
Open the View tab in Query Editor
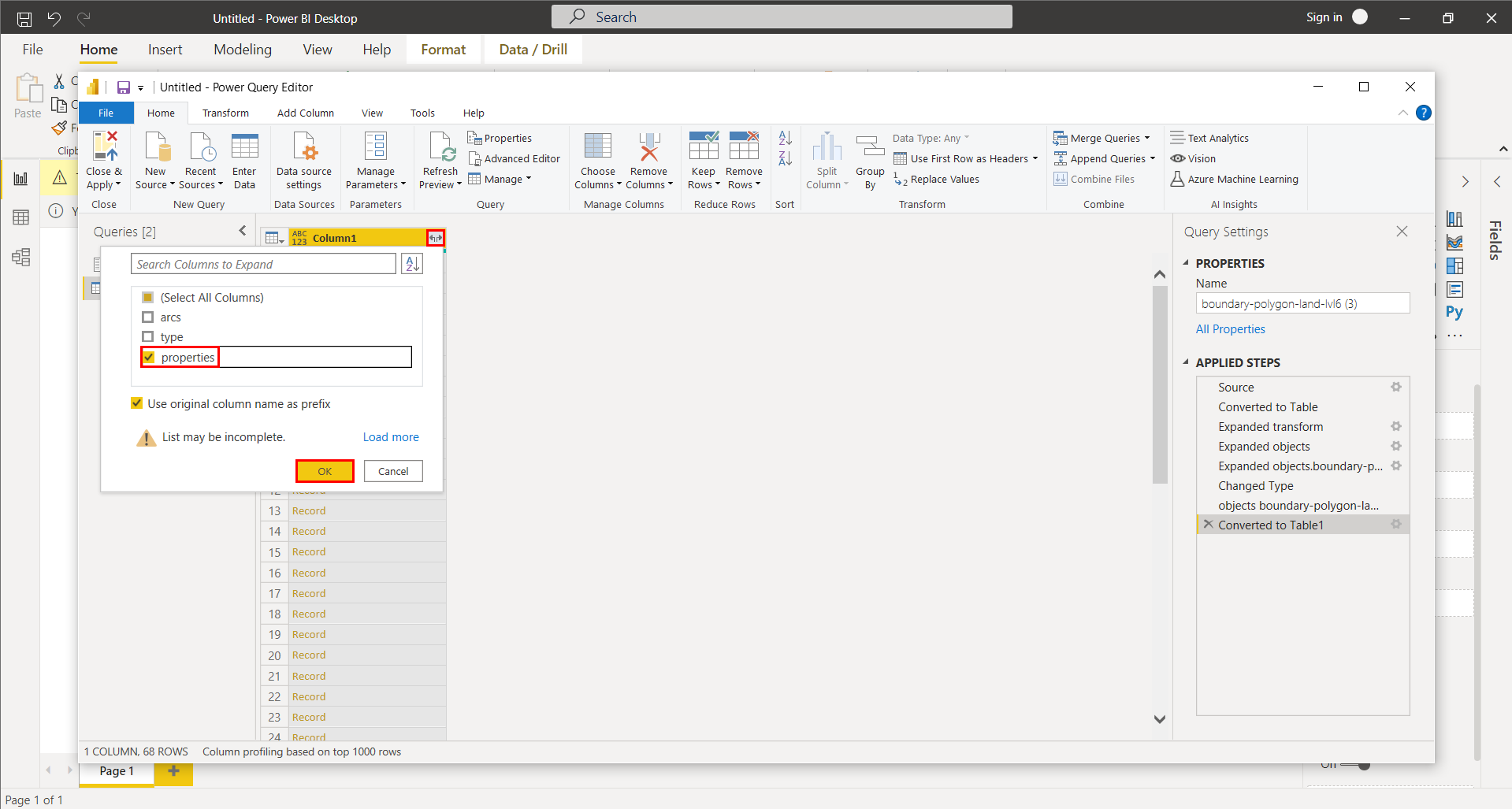tap(372, 113)
